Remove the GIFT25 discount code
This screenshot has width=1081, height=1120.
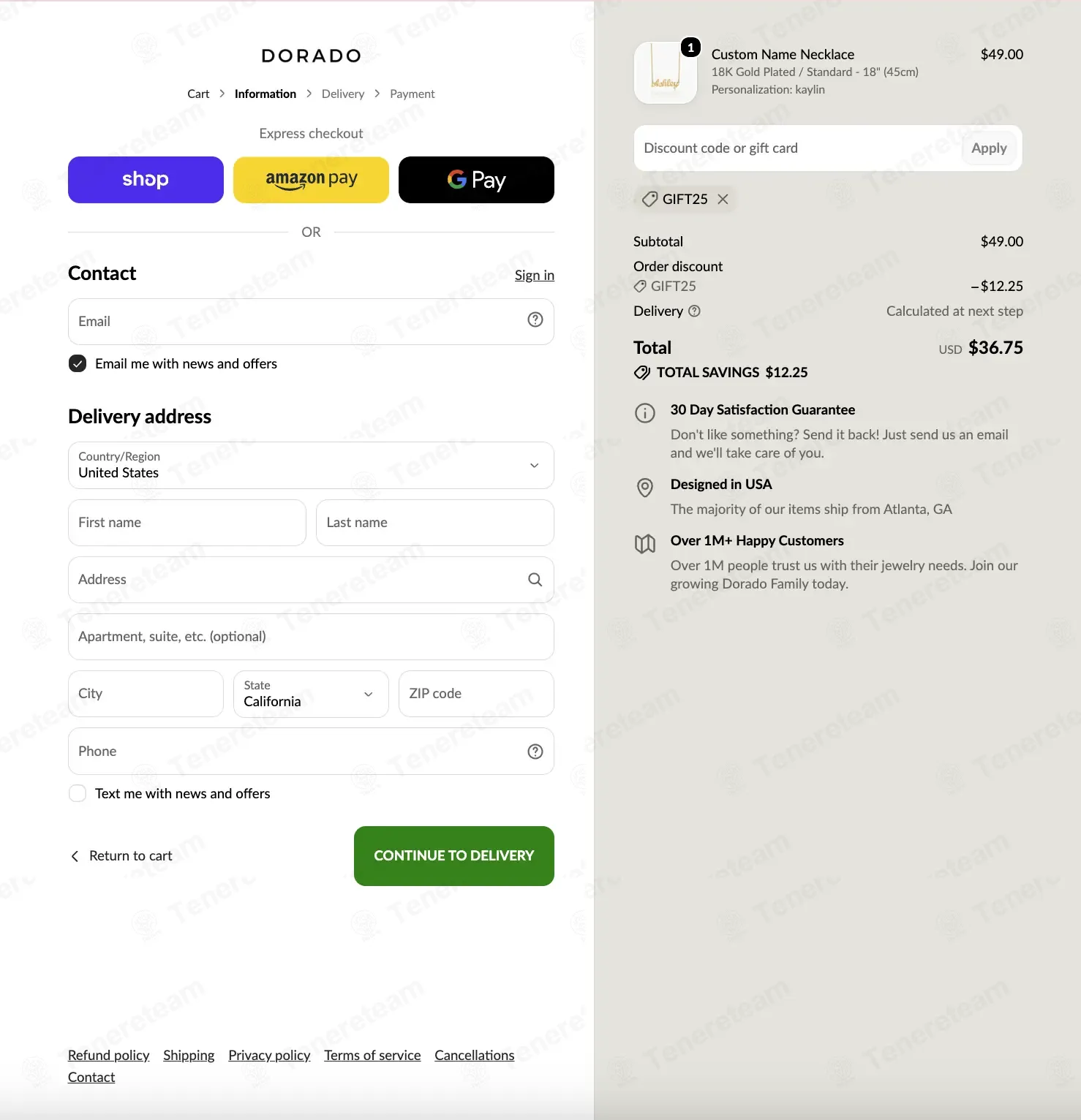pyautogui.click(x=723, y=199)
